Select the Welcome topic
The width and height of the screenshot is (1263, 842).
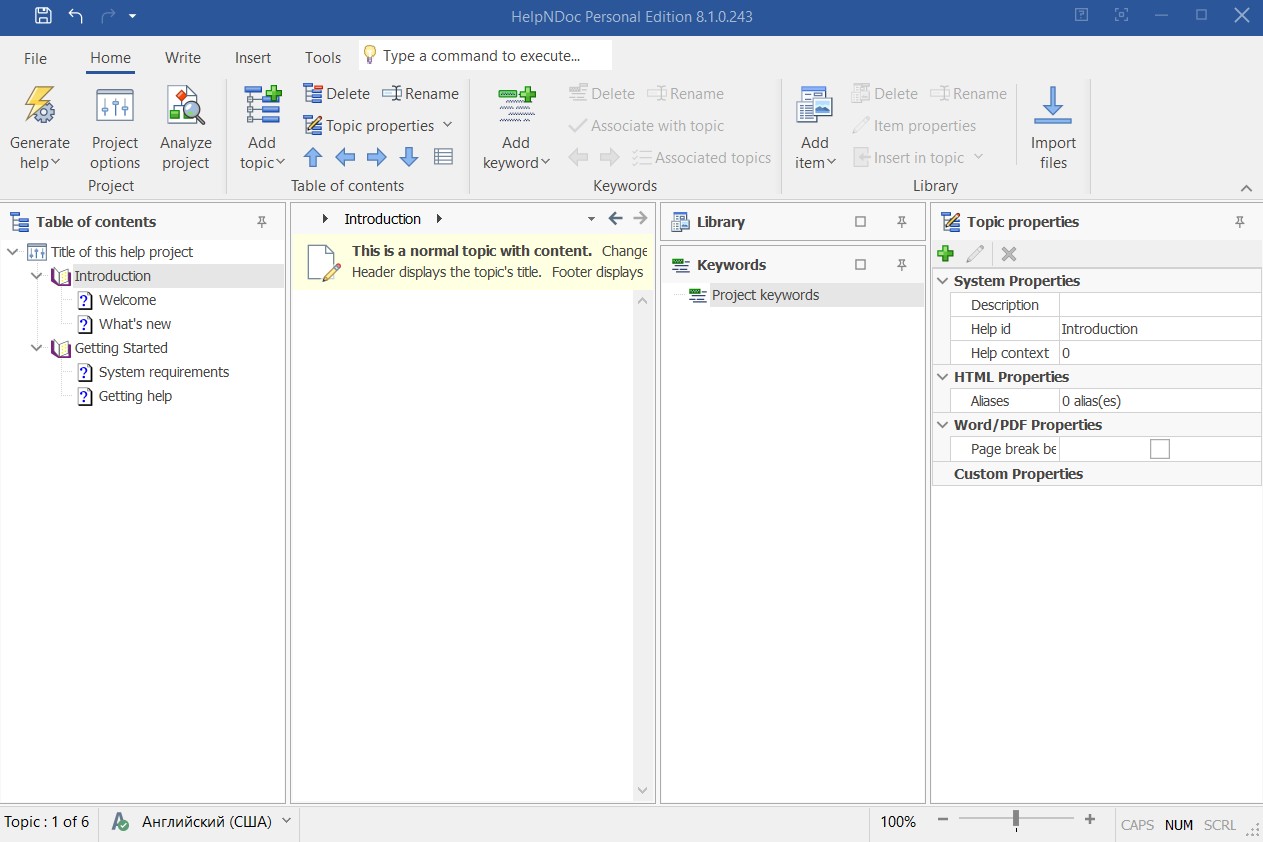[x=127, y=300]
